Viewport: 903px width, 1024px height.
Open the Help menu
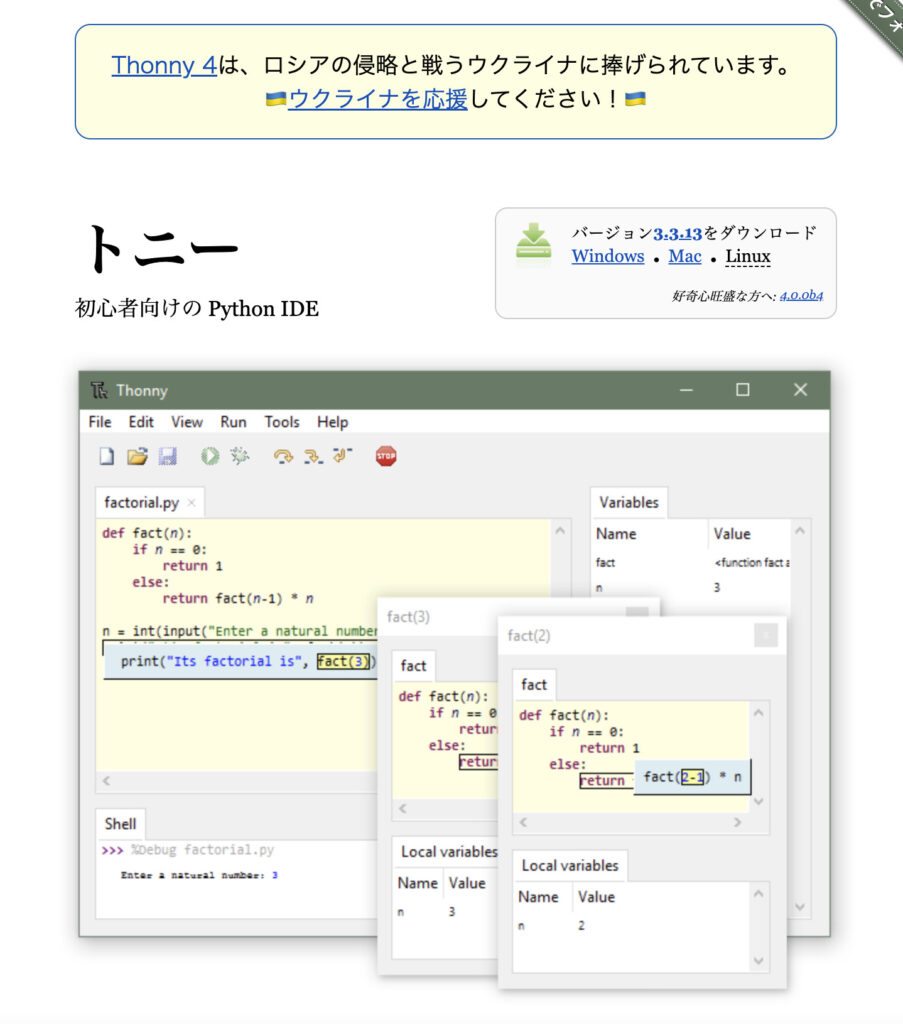(x=332, y=422)
